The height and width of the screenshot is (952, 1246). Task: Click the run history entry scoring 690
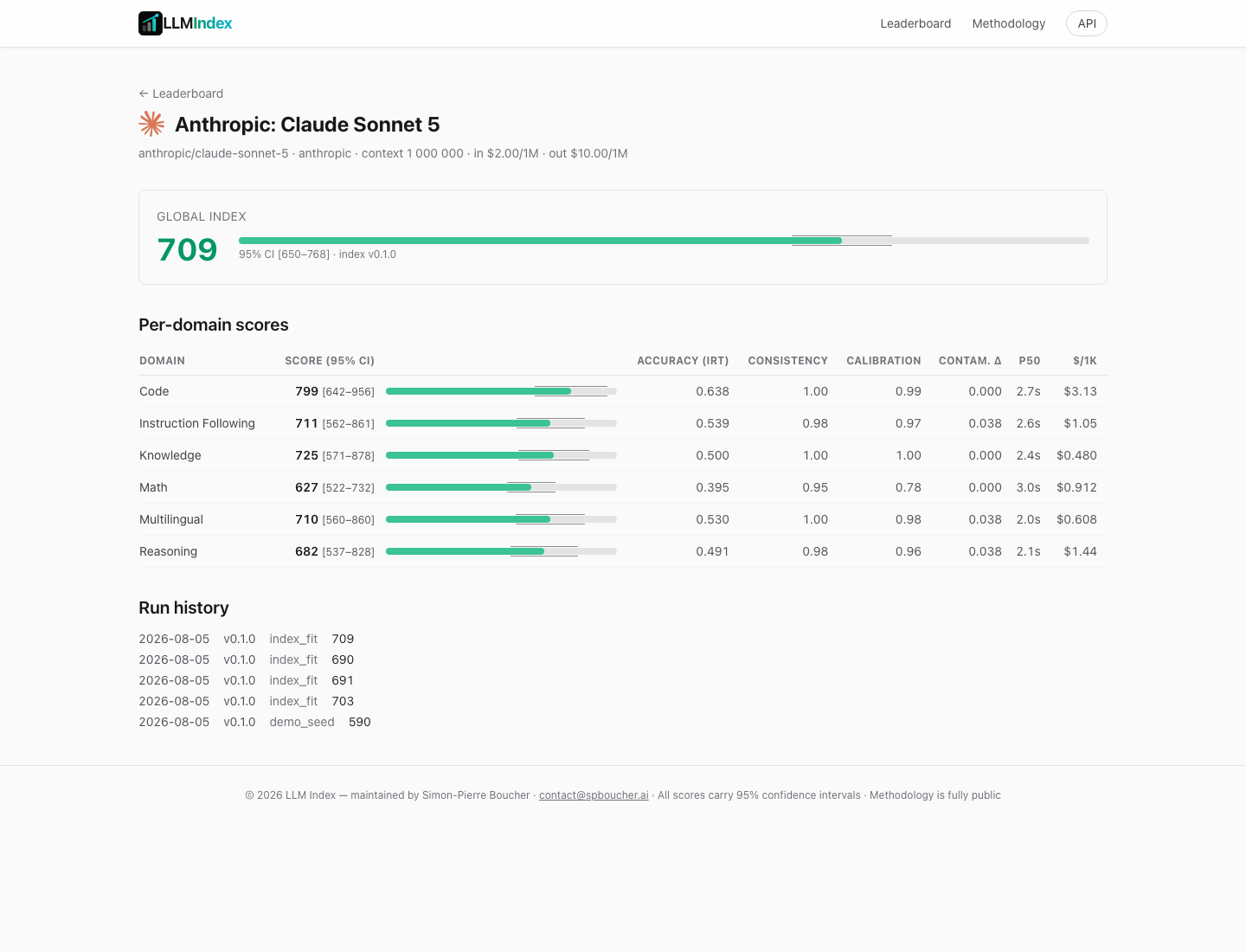[x=247, y=659]
